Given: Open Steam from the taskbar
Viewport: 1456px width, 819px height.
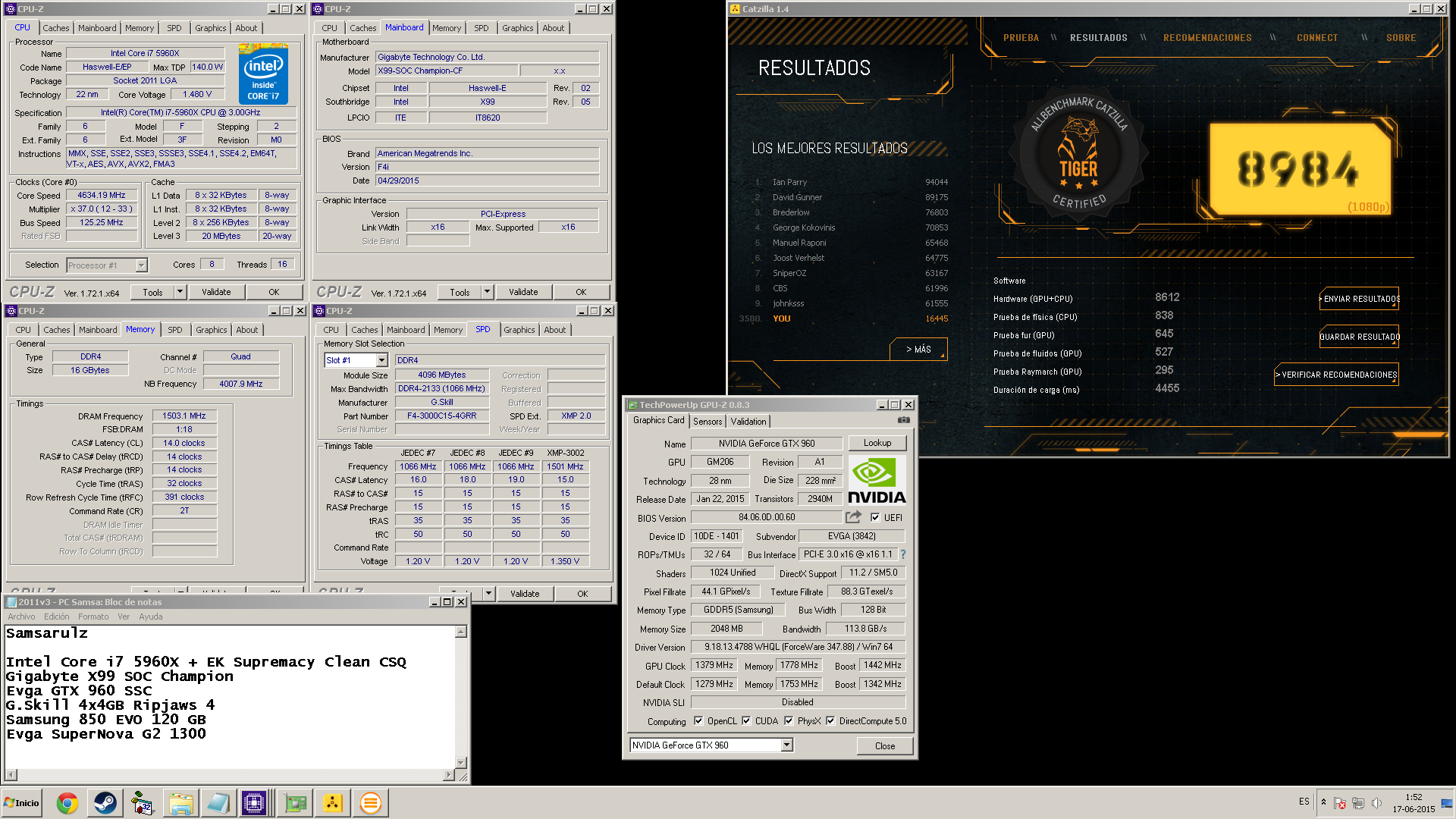Looking at the screenshot, I should coord(105,803).
